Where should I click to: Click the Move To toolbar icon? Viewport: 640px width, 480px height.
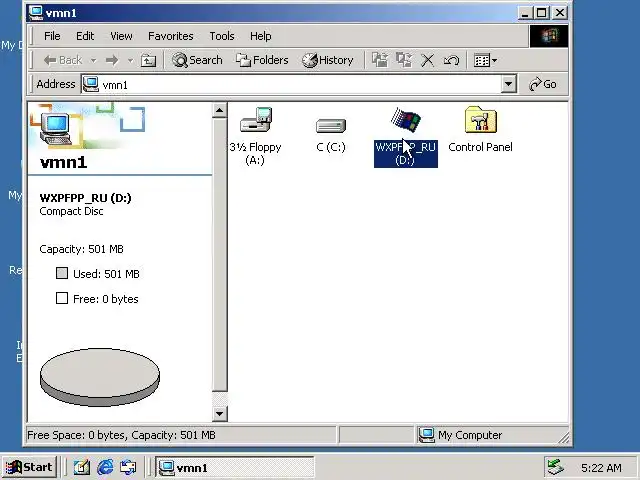click(x=380, y=60)
